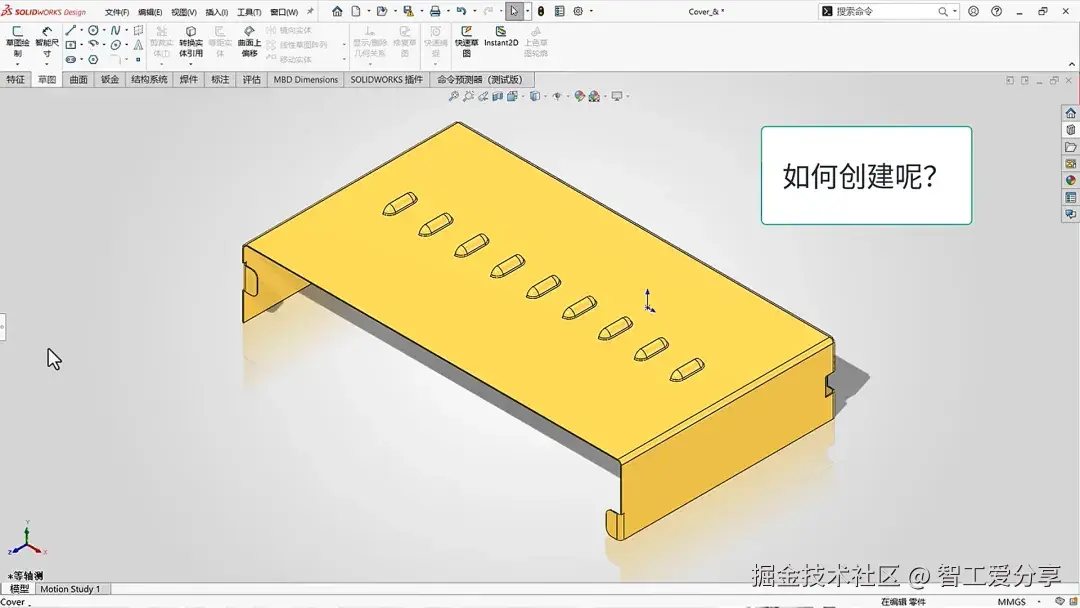This screenshot has width=1080, height=608.
Task: Select the Slot sketch tool
Action: coord(70,59)
